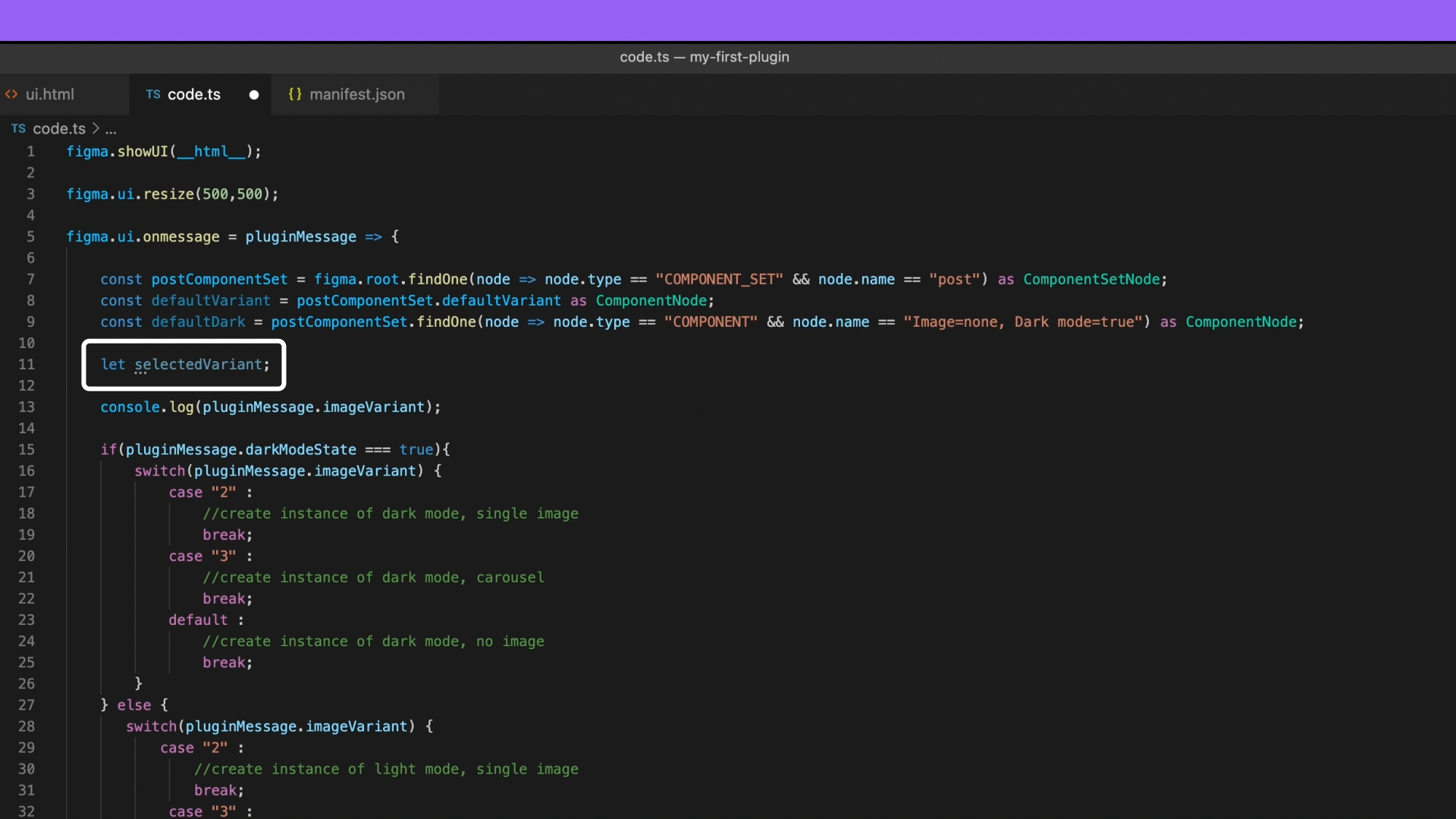This screenshot has width=1456, height=819.
Task: Click the defaultDark constant name
Action: [198, 322]
